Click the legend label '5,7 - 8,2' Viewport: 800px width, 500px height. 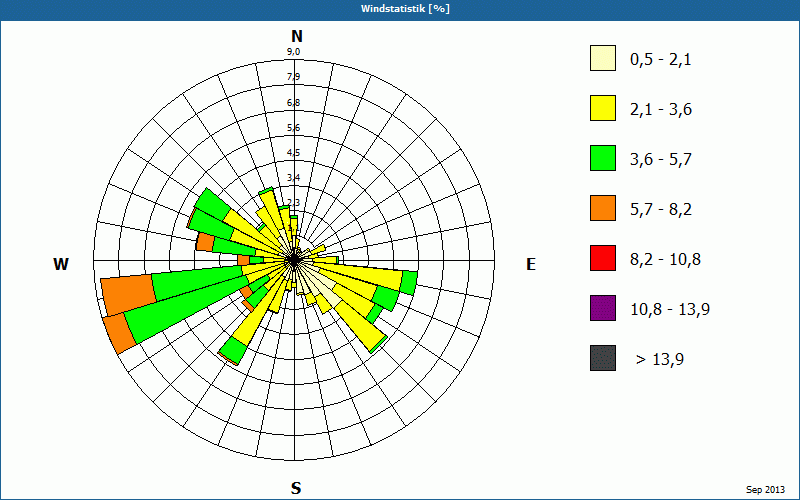pos(661,210)
